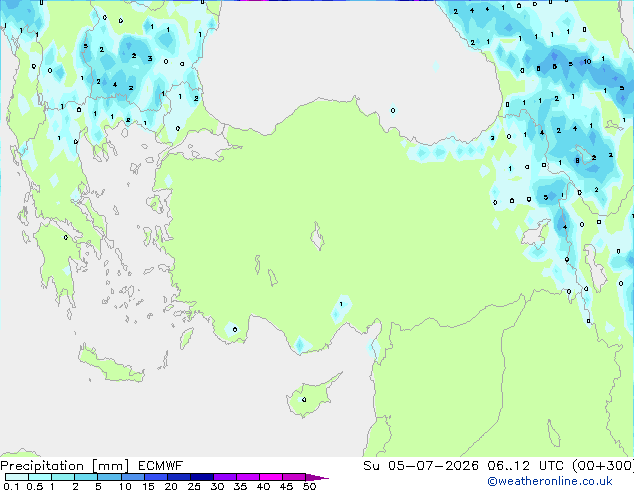This screenshot has height=490, width=634.
Task: Click the 0.5 legend scale number
Action: point(35,486)
